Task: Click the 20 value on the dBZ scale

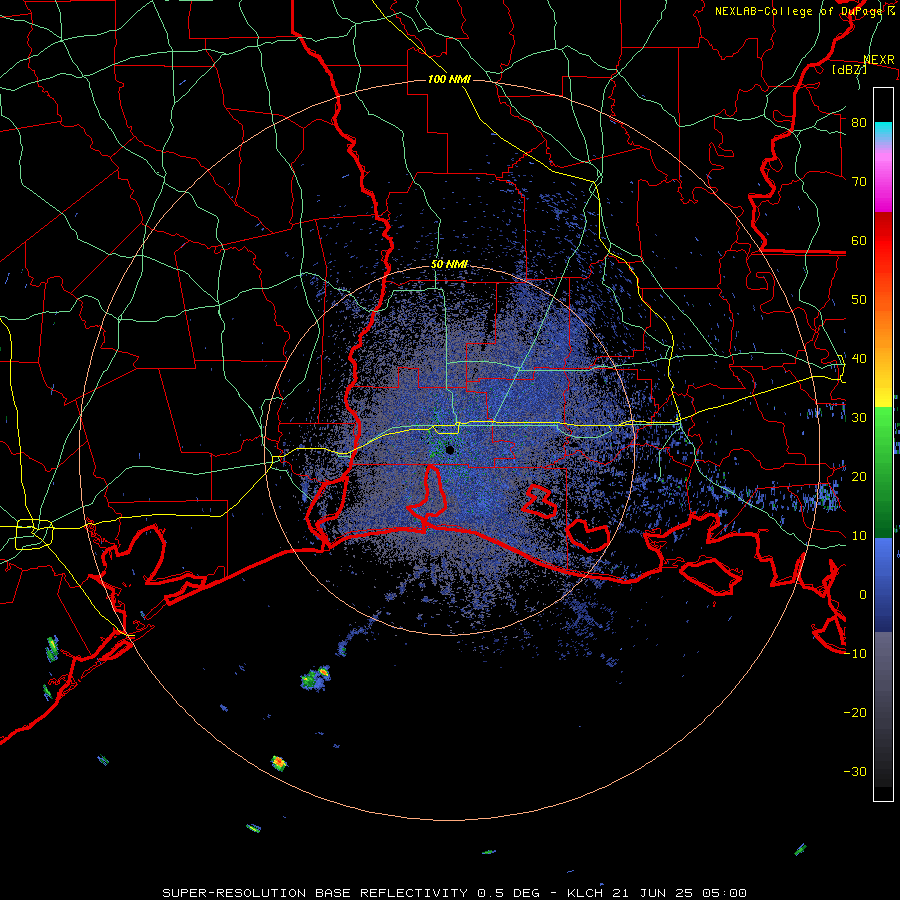Action: (x=859, y=477)
